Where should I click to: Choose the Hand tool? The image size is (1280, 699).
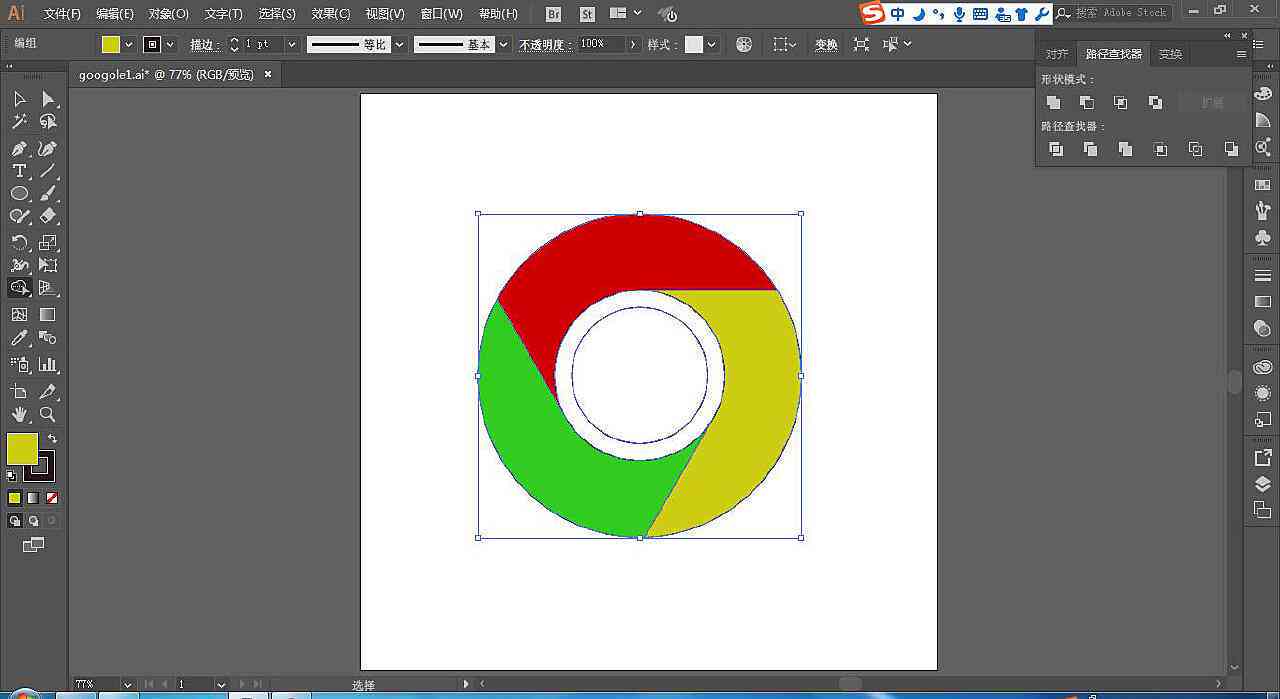click(19, 414)
